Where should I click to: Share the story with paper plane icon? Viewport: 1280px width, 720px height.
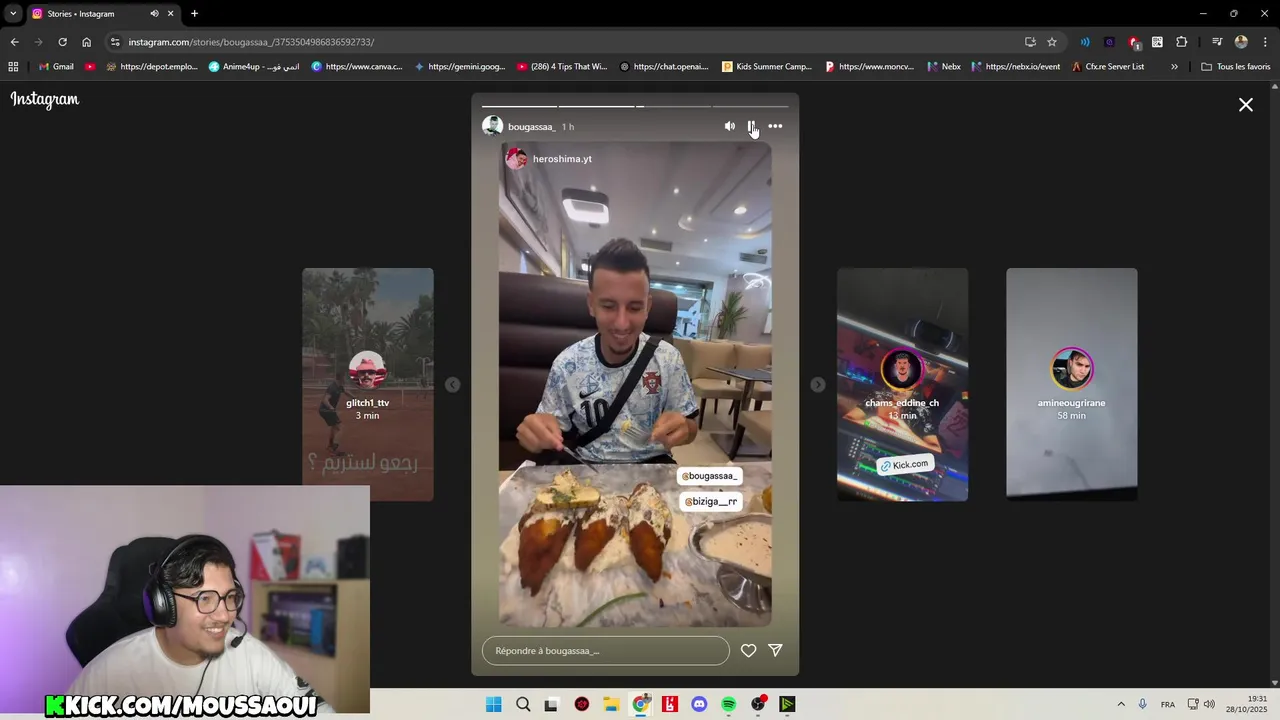(x=775, y=650)
